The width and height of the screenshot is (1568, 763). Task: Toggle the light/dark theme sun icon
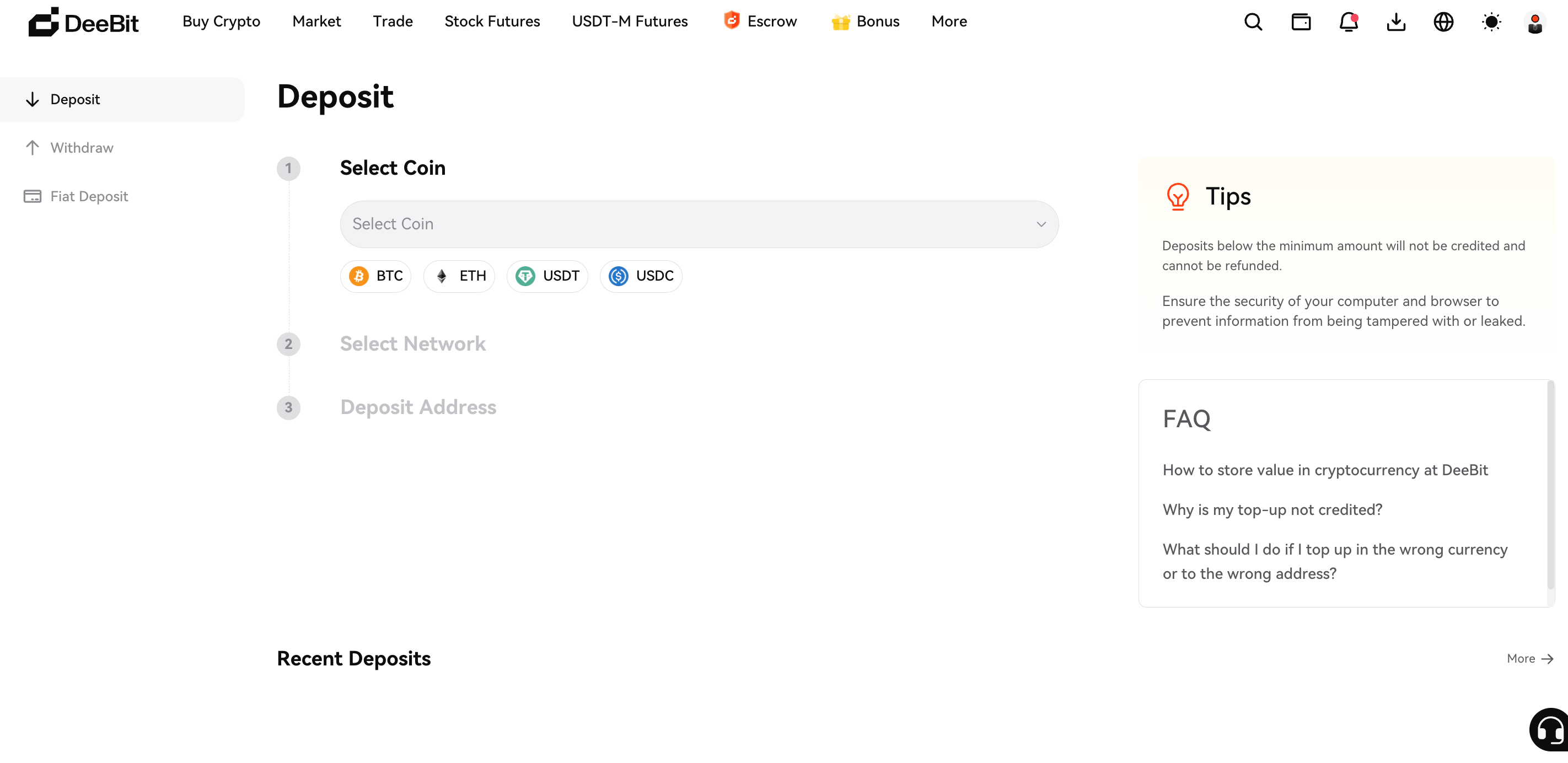coord(1491,22)
